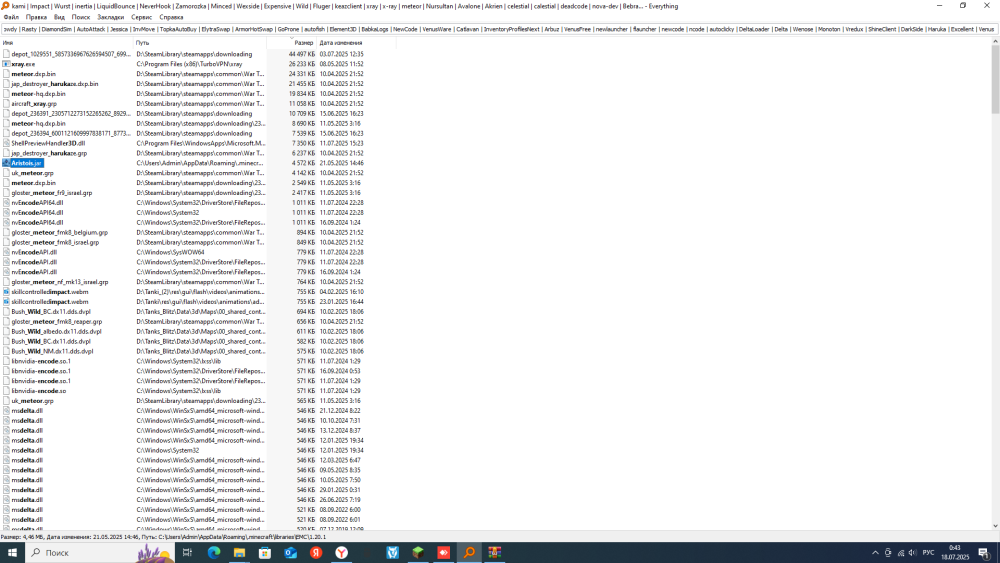Open WinRAR from the taskbar
The height and width of the screenshot is (563, 1000).
494,553
